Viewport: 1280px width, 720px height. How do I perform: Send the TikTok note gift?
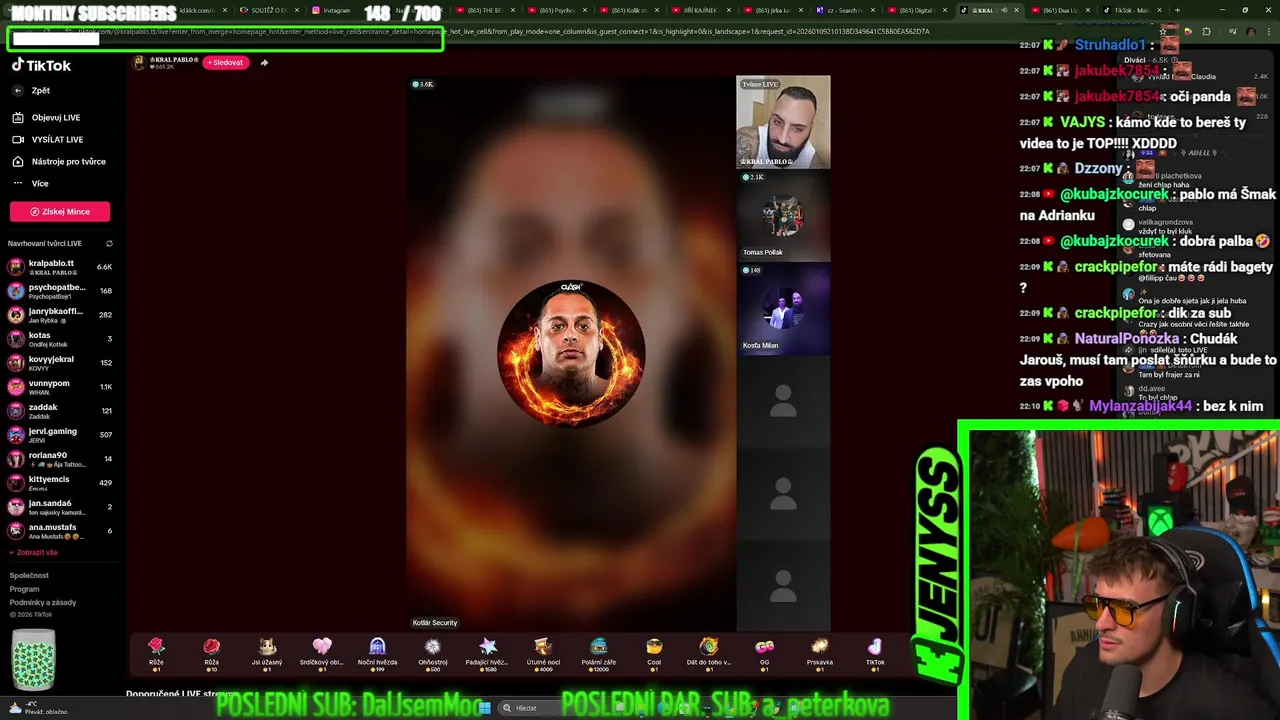pos(875,653)
